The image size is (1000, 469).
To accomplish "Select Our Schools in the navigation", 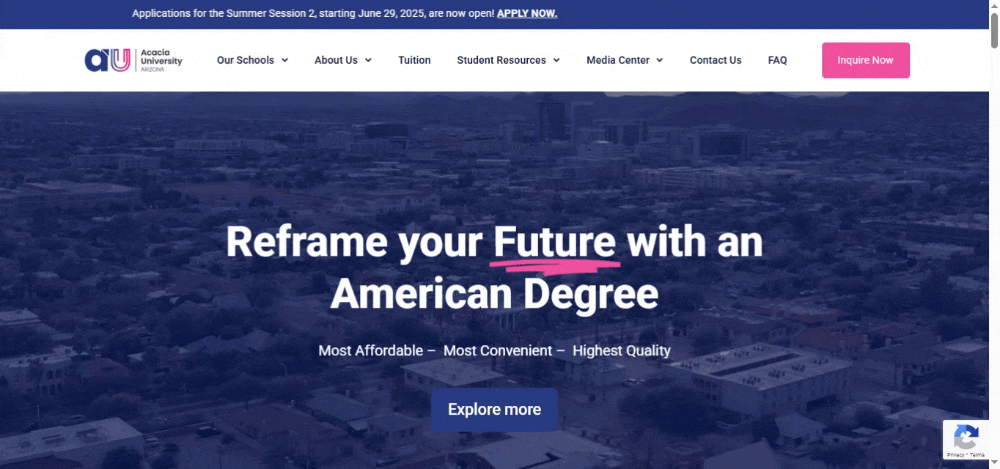I will 246,60.
